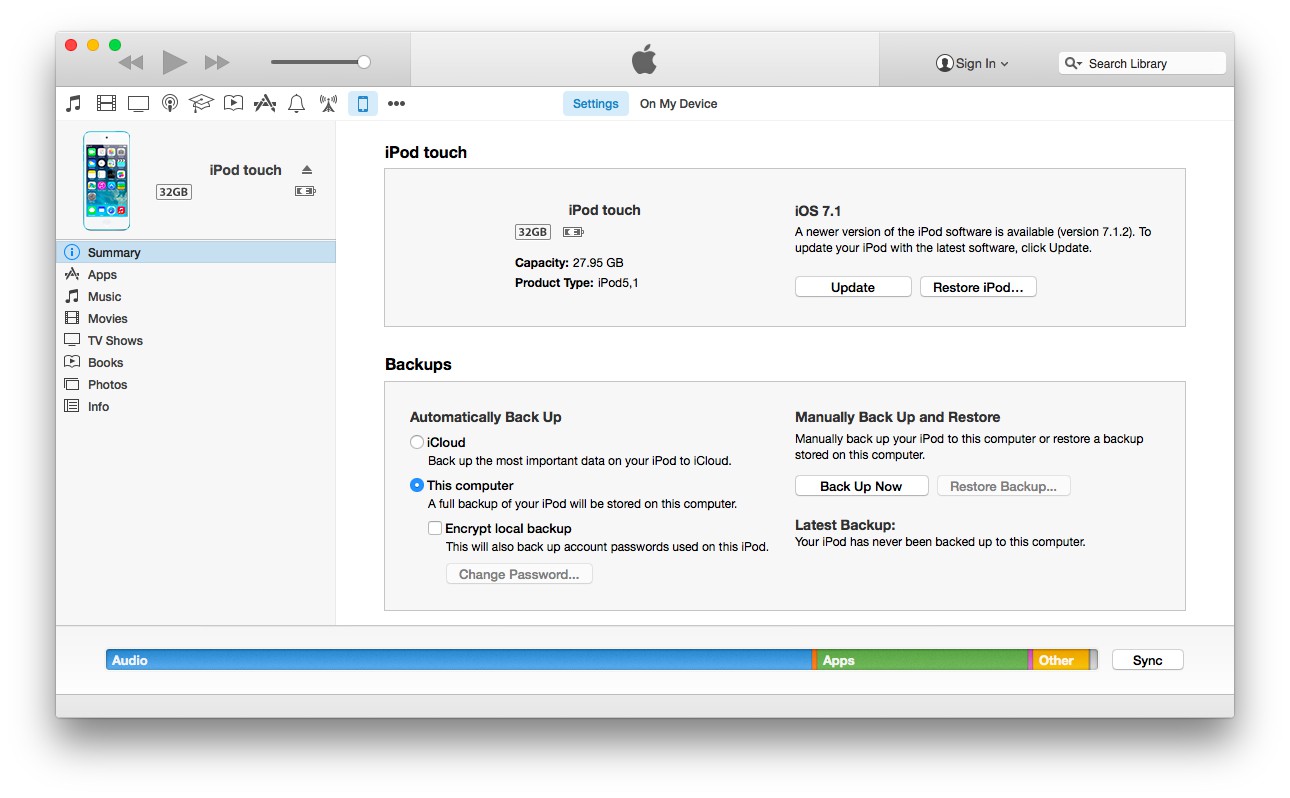
Task: Click the Music note icon in sidebar
Action: (71, 296)
